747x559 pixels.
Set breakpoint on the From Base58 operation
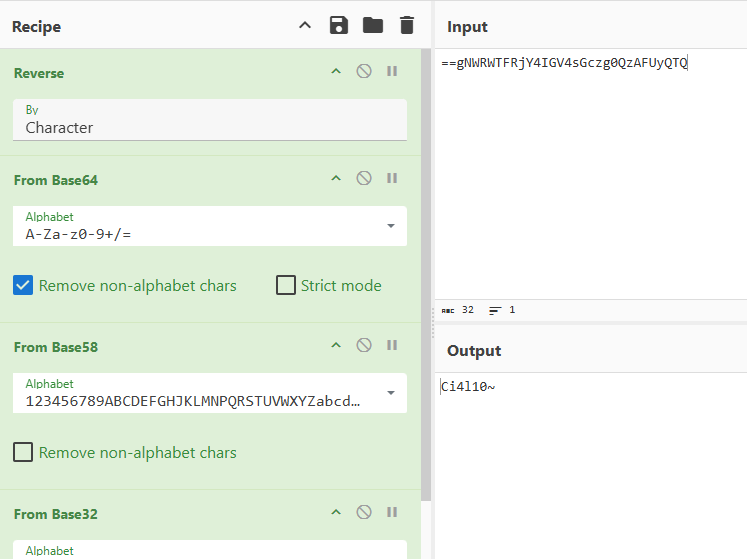click(x=392, y=346)
